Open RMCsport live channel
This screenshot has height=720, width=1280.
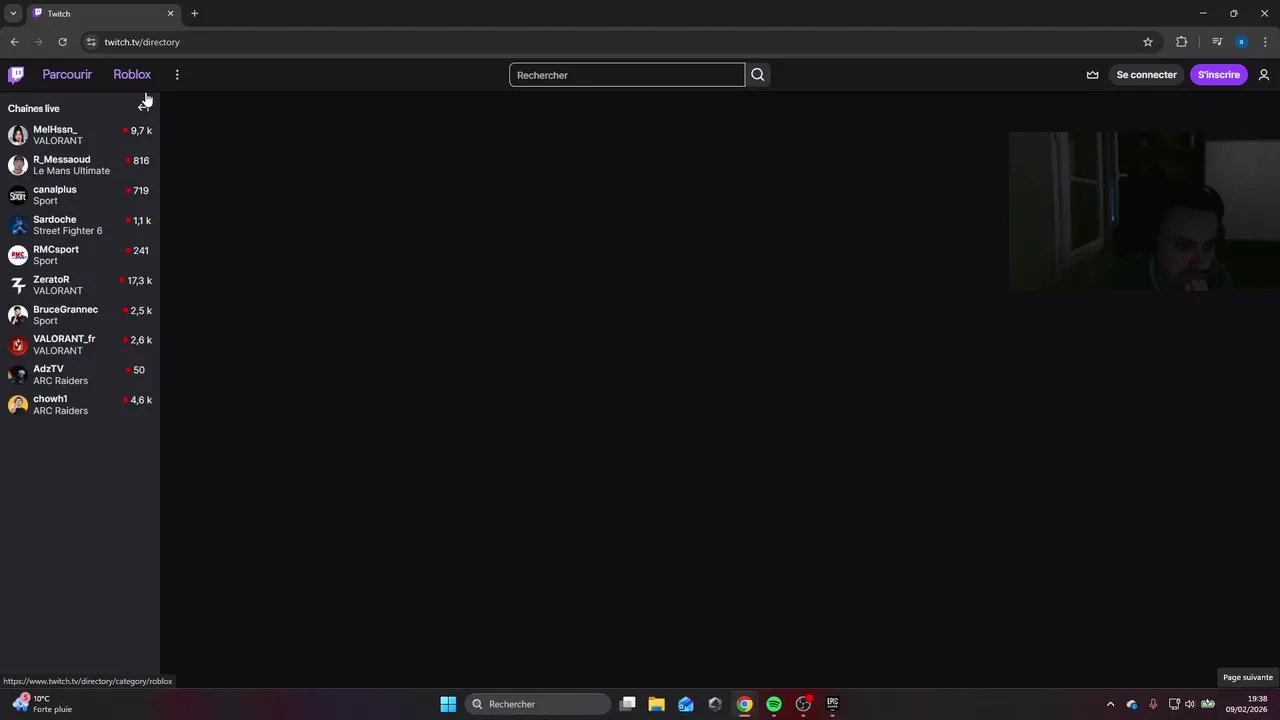(x=80, y=255)
